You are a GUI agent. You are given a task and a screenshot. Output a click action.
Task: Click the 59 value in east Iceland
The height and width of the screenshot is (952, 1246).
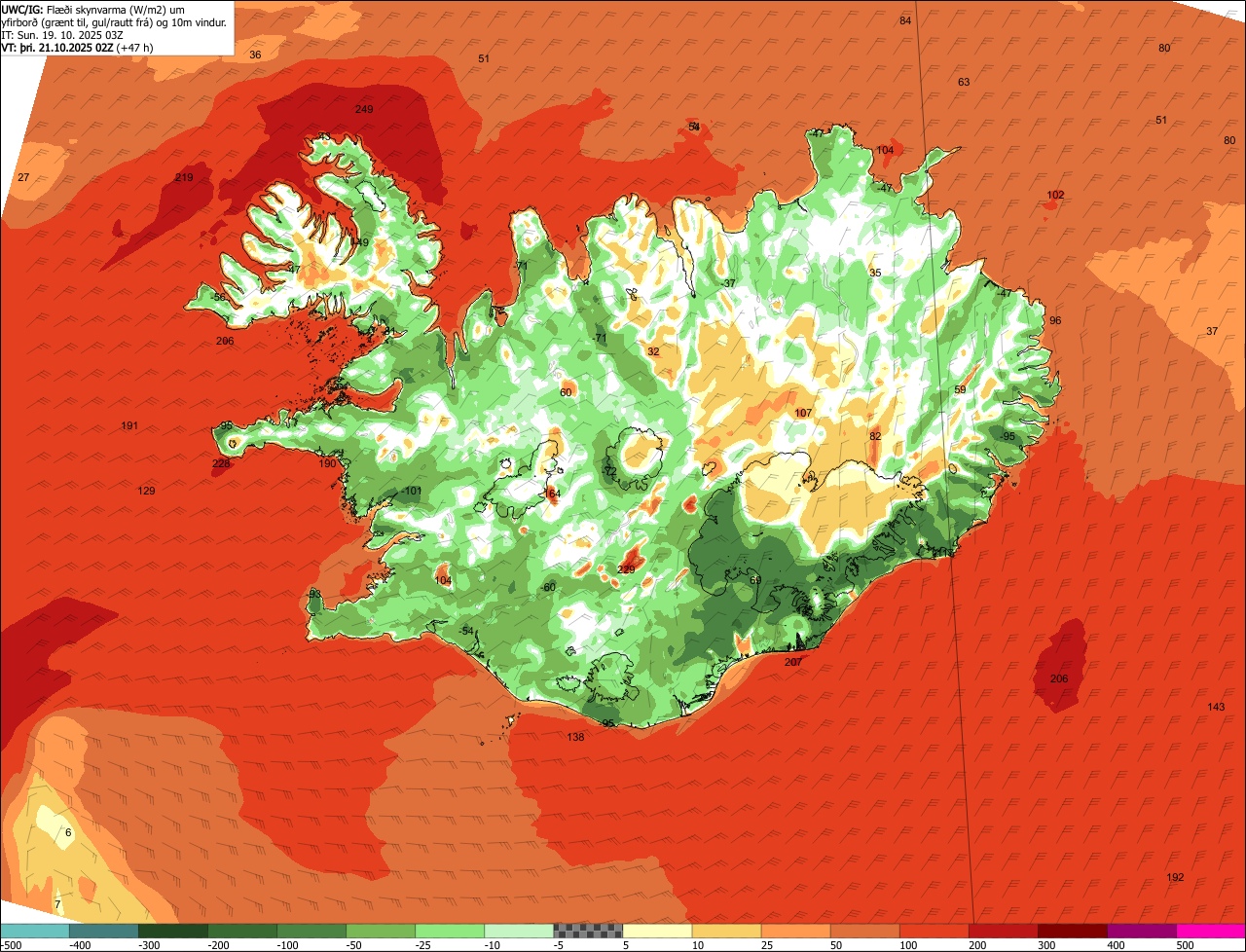click(960, 389)
